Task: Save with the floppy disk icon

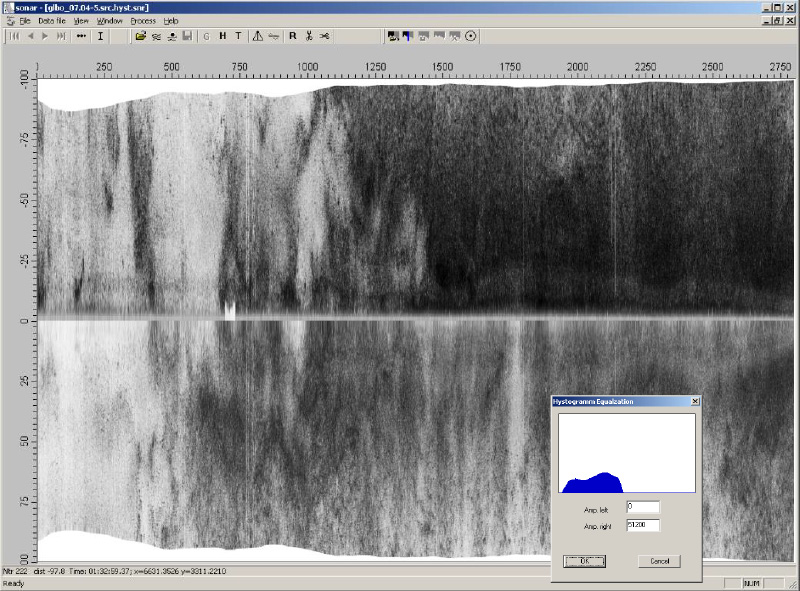Action: click(187, 36)
